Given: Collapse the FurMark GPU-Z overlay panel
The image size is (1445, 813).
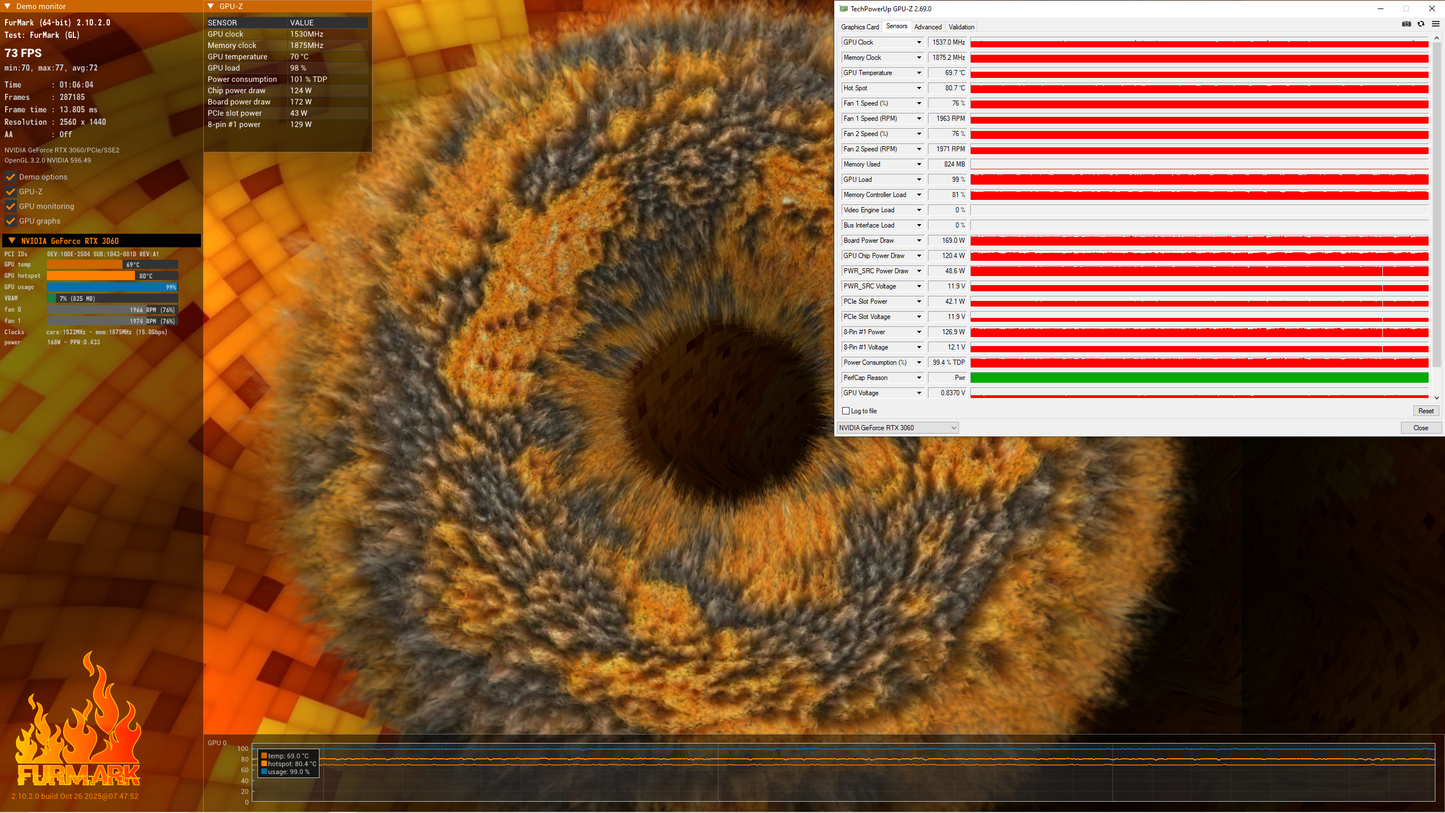Looking at the screenshot, I should [x=211, y=7].
